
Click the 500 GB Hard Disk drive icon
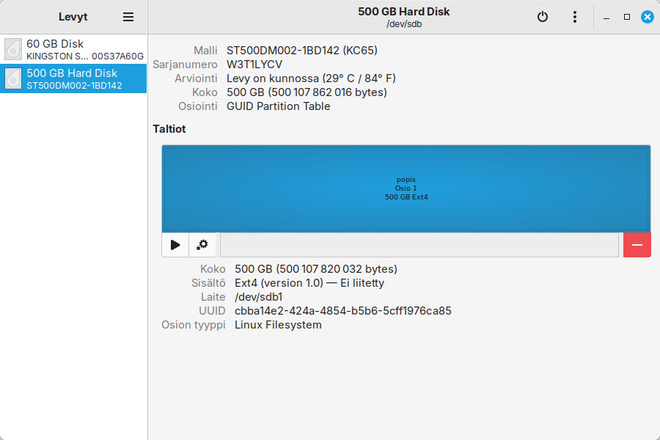pyautogui.click(x=13, y=78)
